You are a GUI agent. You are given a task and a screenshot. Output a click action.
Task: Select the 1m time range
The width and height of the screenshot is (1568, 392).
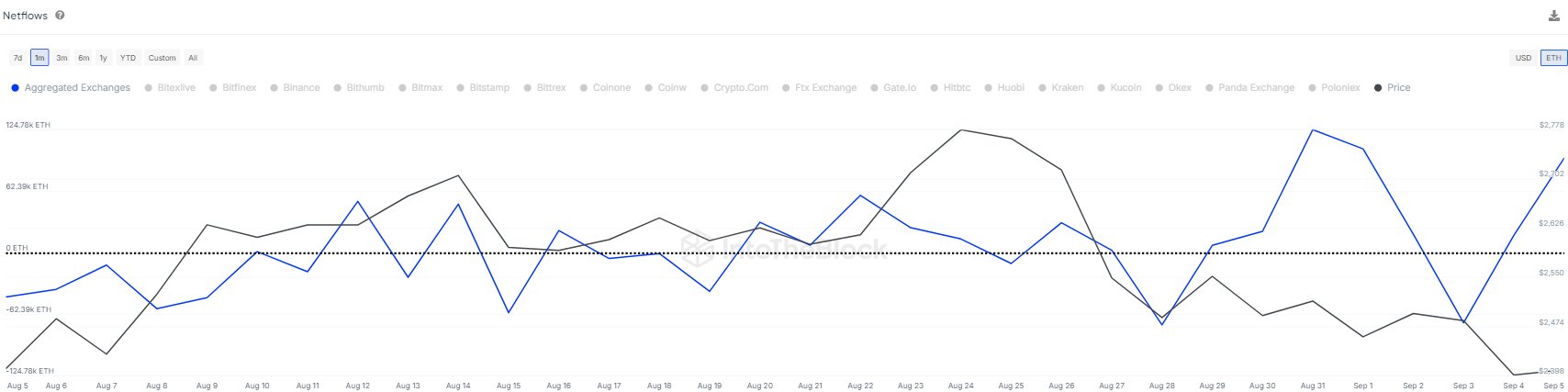pos(39,58)
